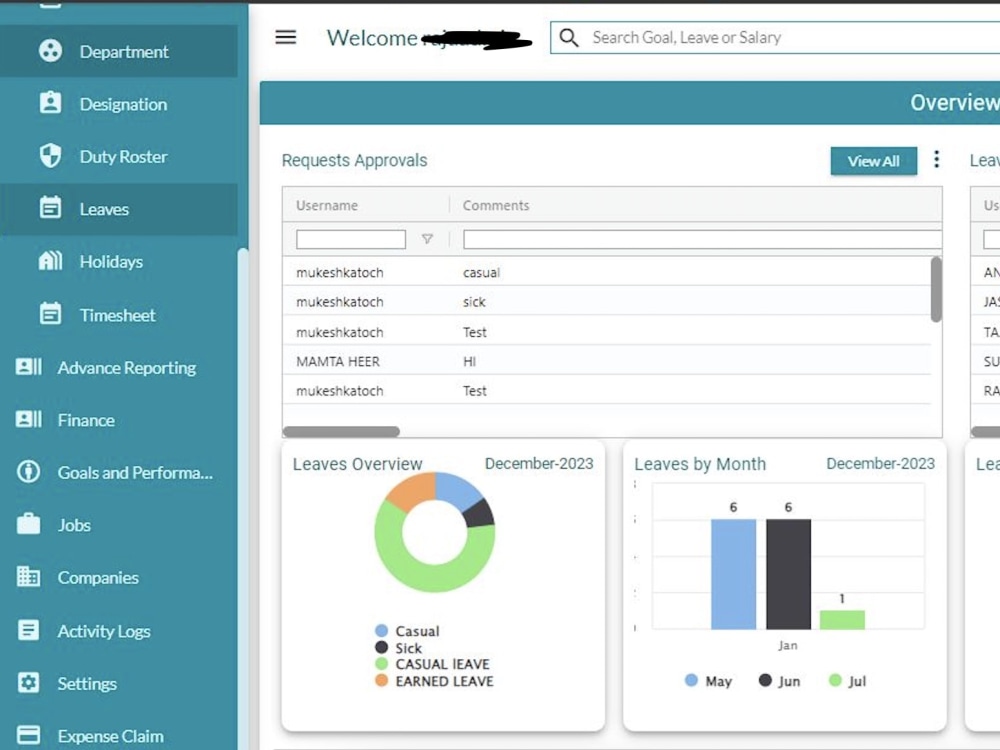1000x750 pixels.
Task: Open the Requests Approvals three-dot menu
Action: tap(936, 159)
